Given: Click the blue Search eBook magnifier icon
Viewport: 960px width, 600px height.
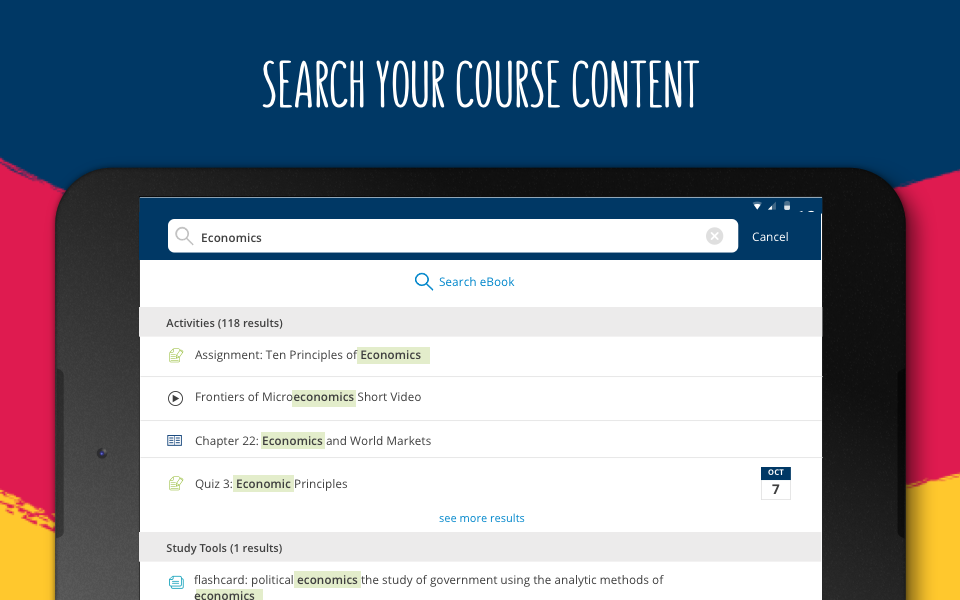Looking at the screenshot, I should pos(423,282).
